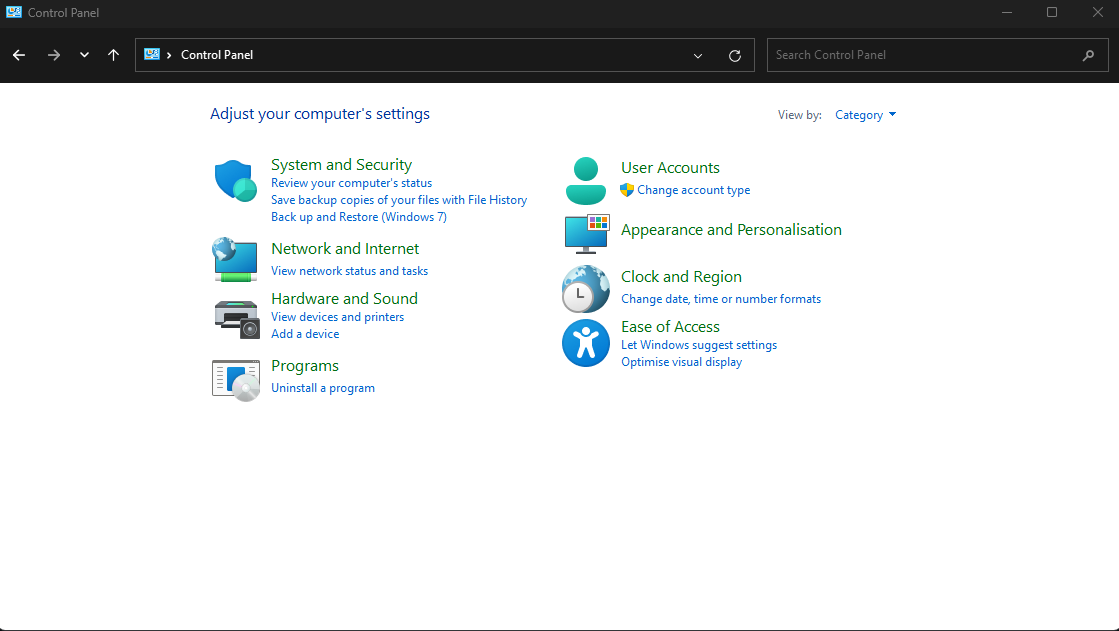Click the Appearance and Personalisation monitor icon

(587, 233)
